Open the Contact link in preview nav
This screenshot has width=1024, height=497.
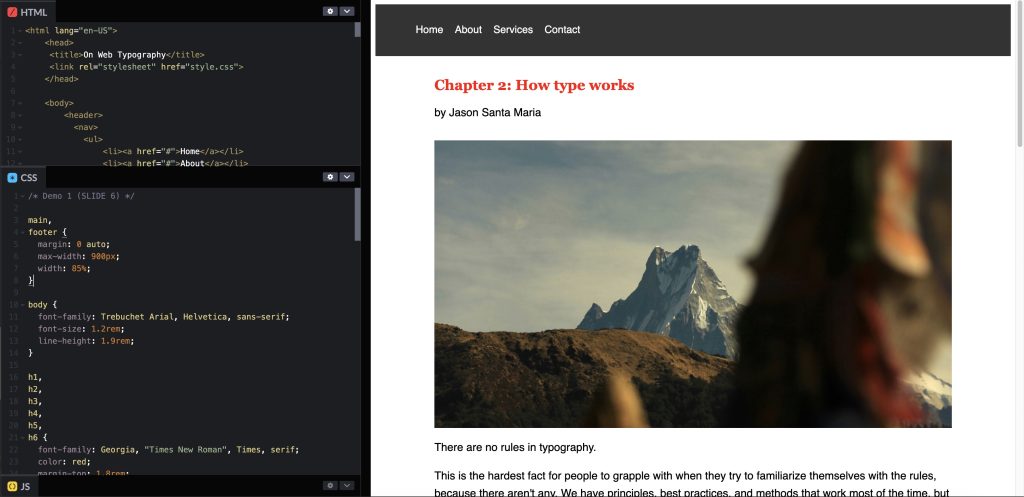562,29
